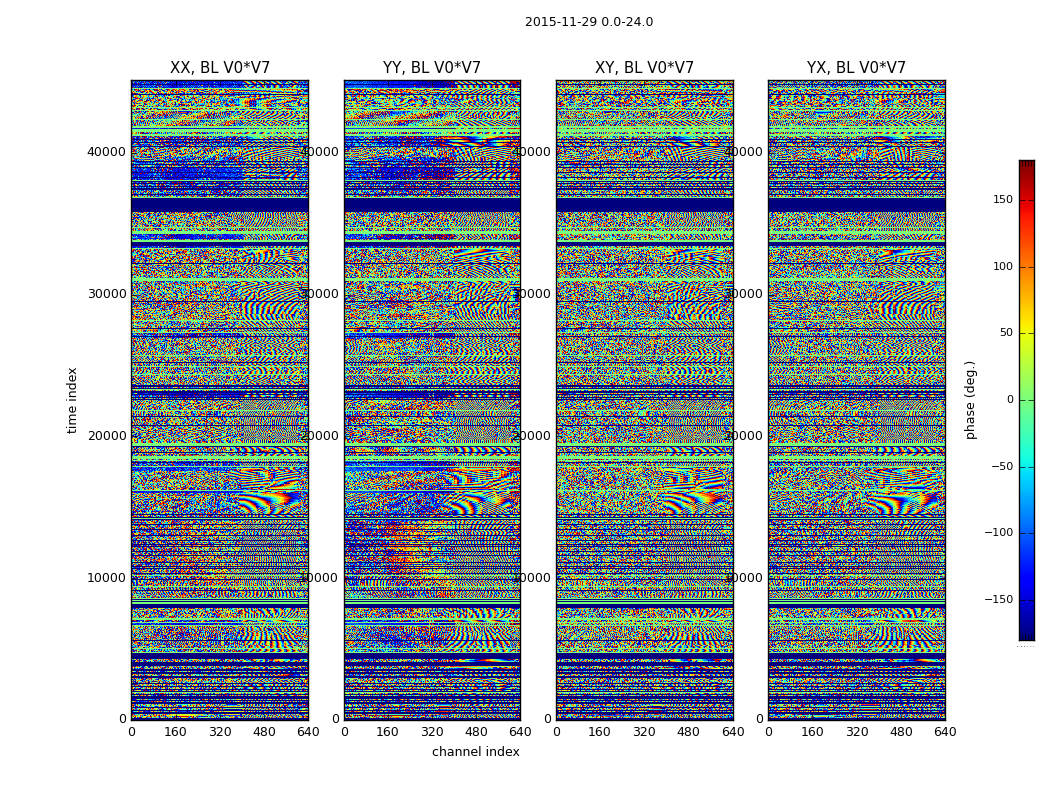This screenshot has width=1050, height=800.
Task: Click the 20000 y-tick of XX plot
Action: [107, 436]
